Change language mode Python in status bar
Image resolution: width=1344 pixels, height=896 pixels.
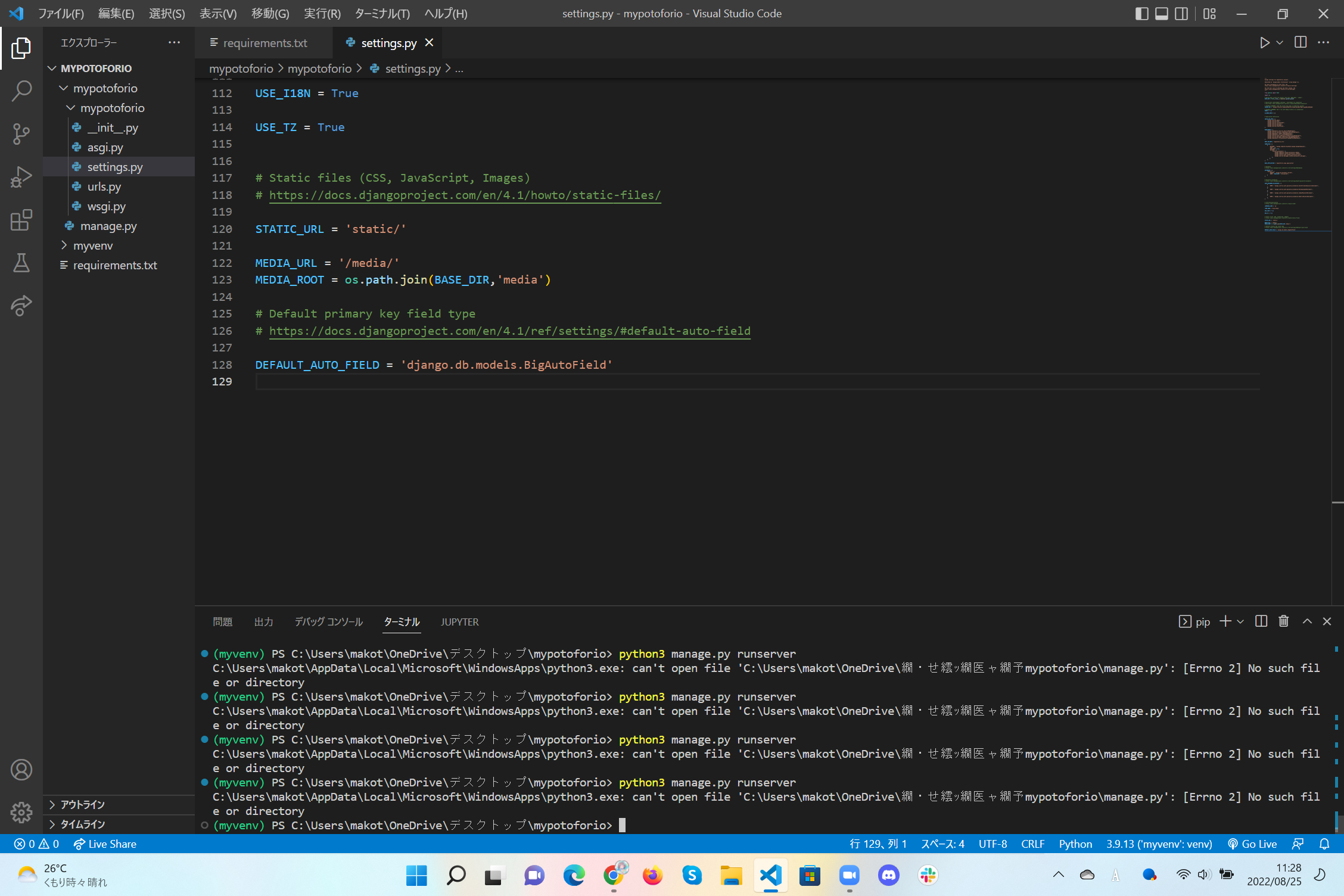1075,844
